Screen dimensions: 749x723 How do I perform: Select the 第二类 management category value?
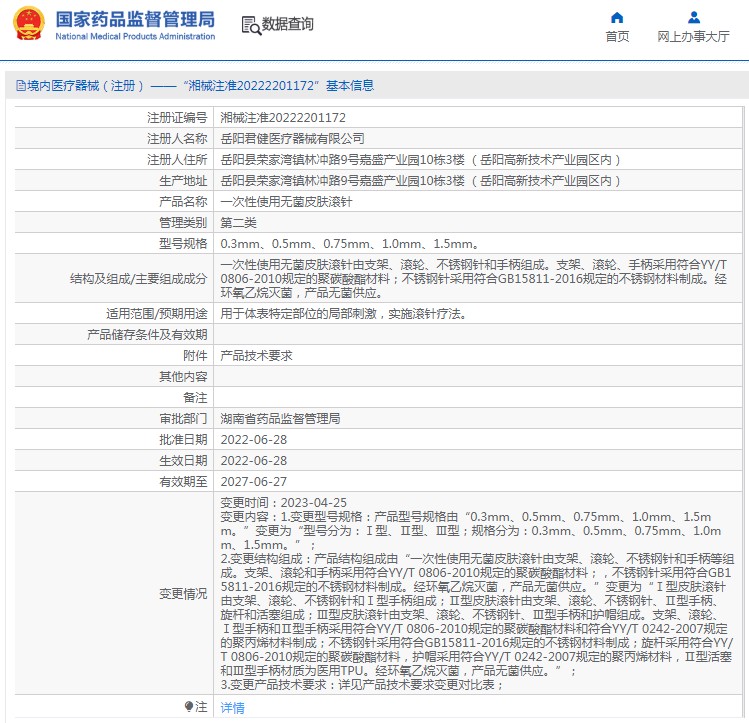(238, 223)
